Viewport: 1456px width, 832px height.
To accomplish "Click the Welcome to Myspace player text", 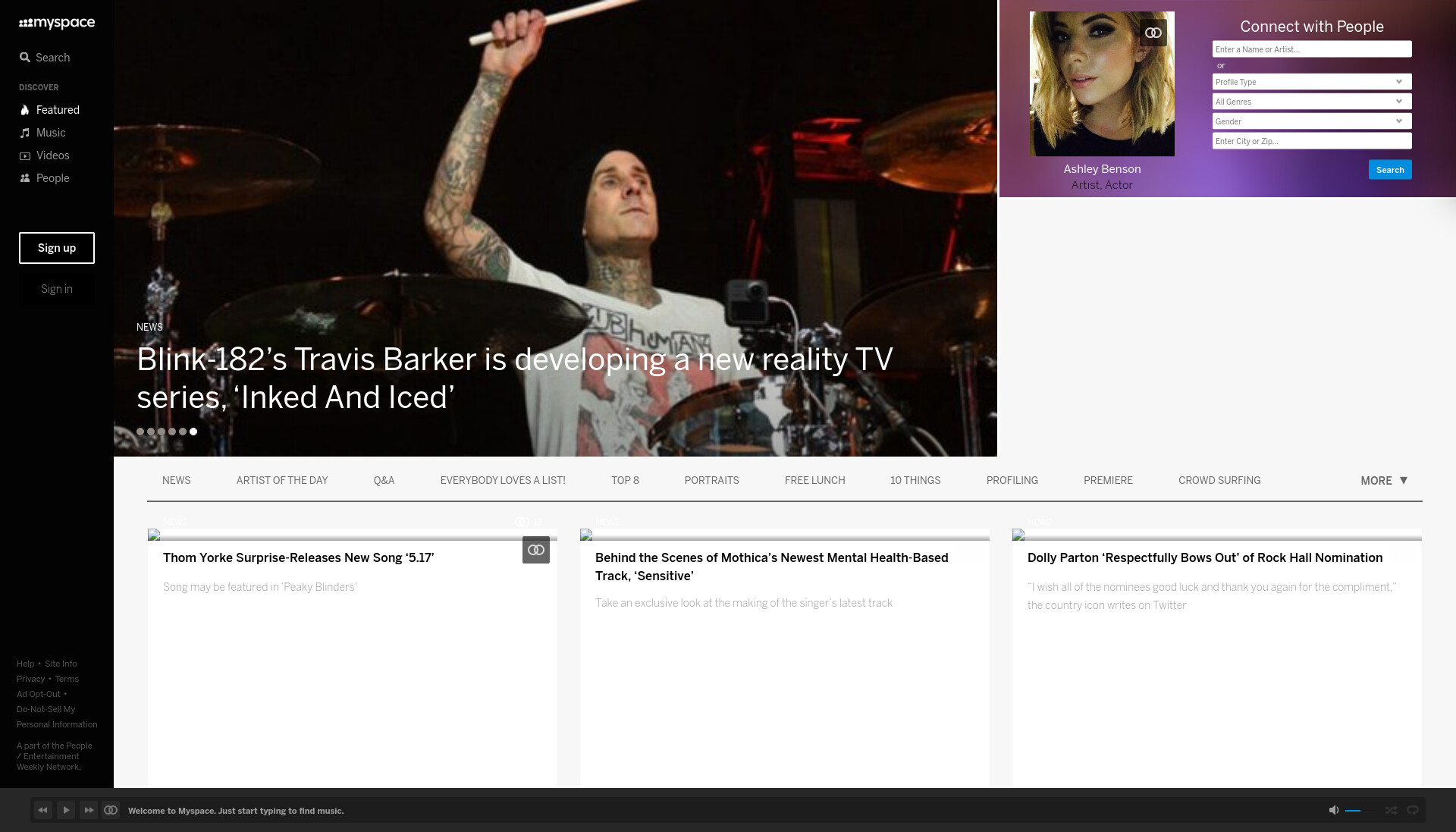I will pos(236,811).
